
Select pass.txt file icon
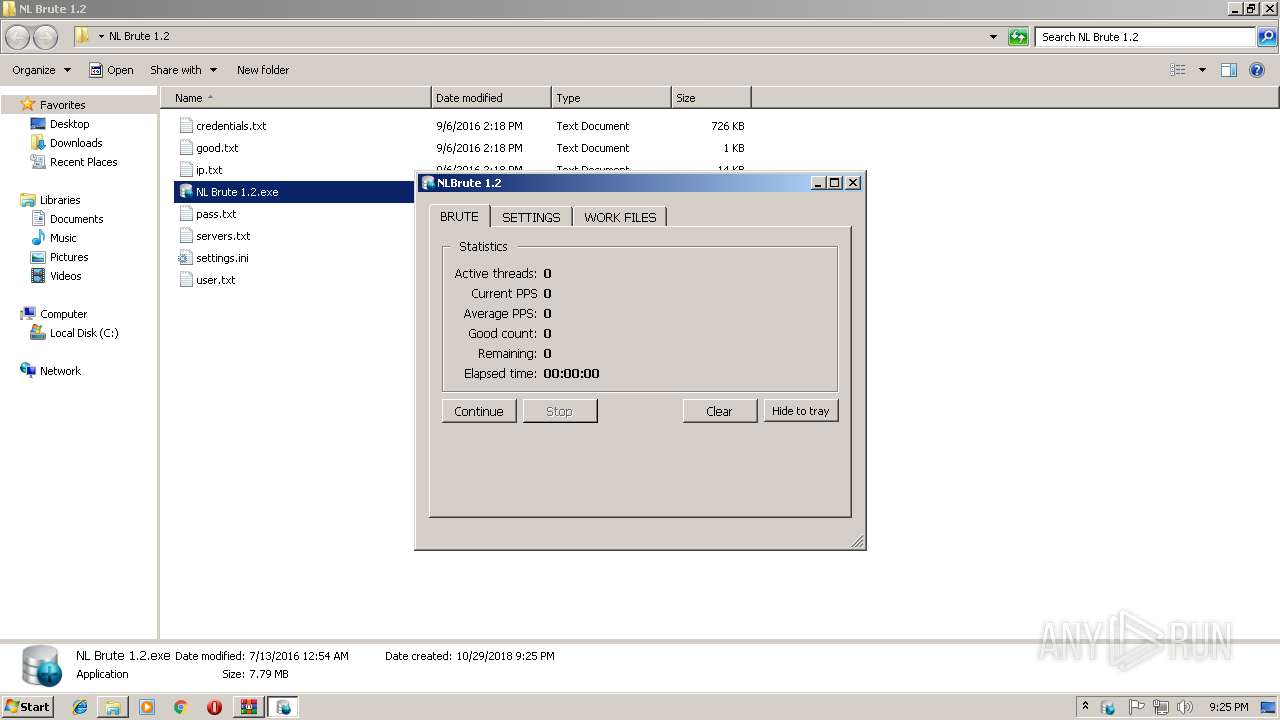(185, 214)
